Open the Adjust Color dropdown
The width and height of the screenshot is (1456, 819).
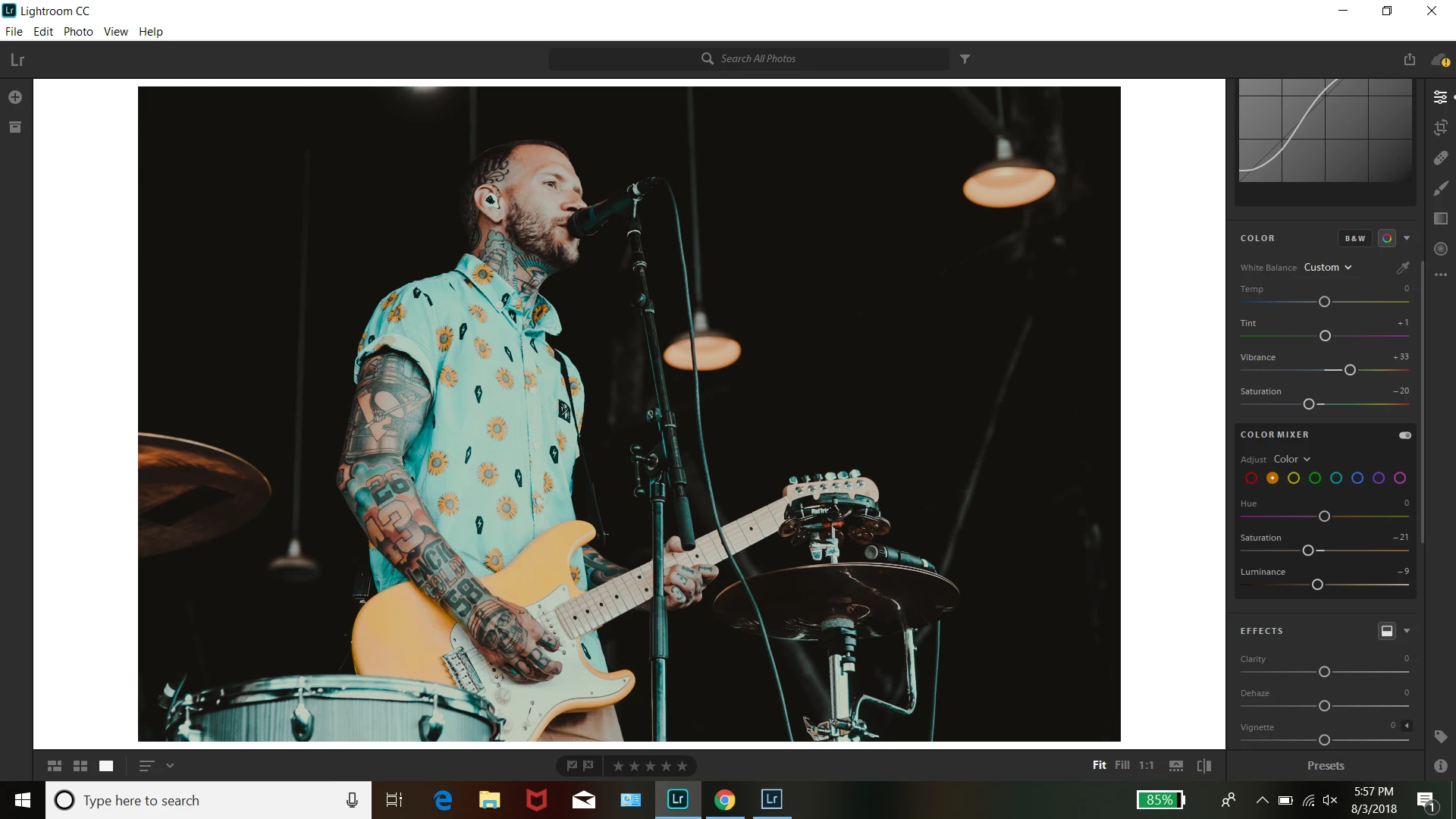click(x=1291, y=460)
